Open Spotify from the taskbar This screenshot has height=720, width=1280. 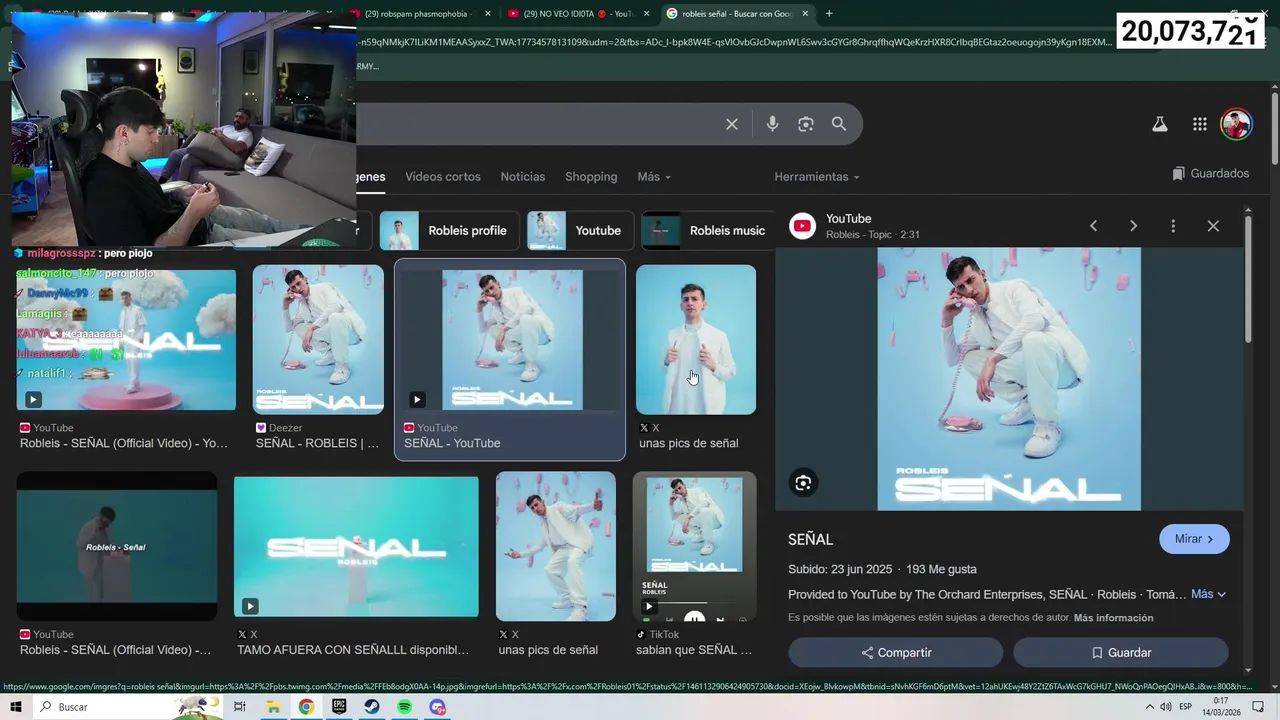[404, 707]
